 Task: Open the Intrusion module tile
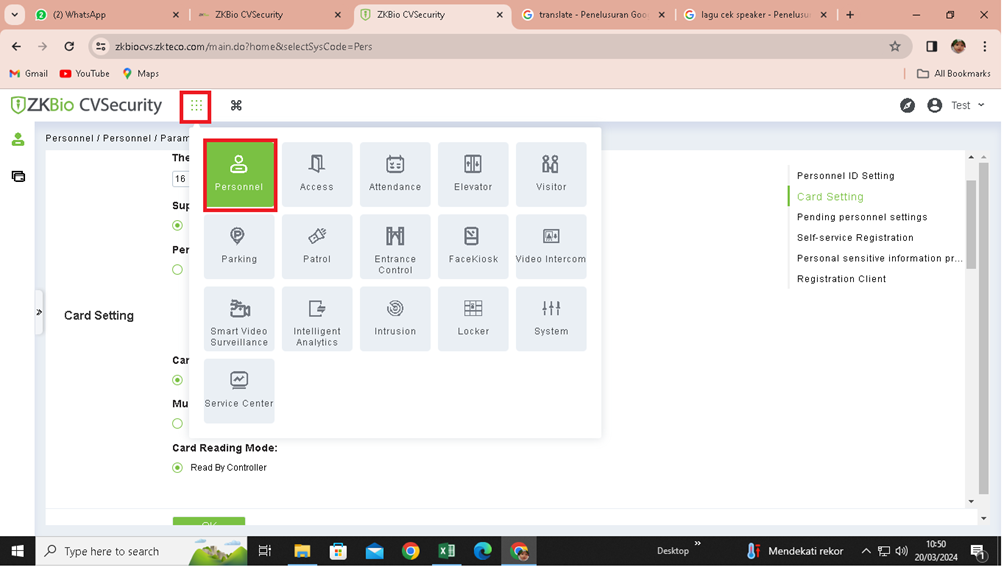coord(395,319)
